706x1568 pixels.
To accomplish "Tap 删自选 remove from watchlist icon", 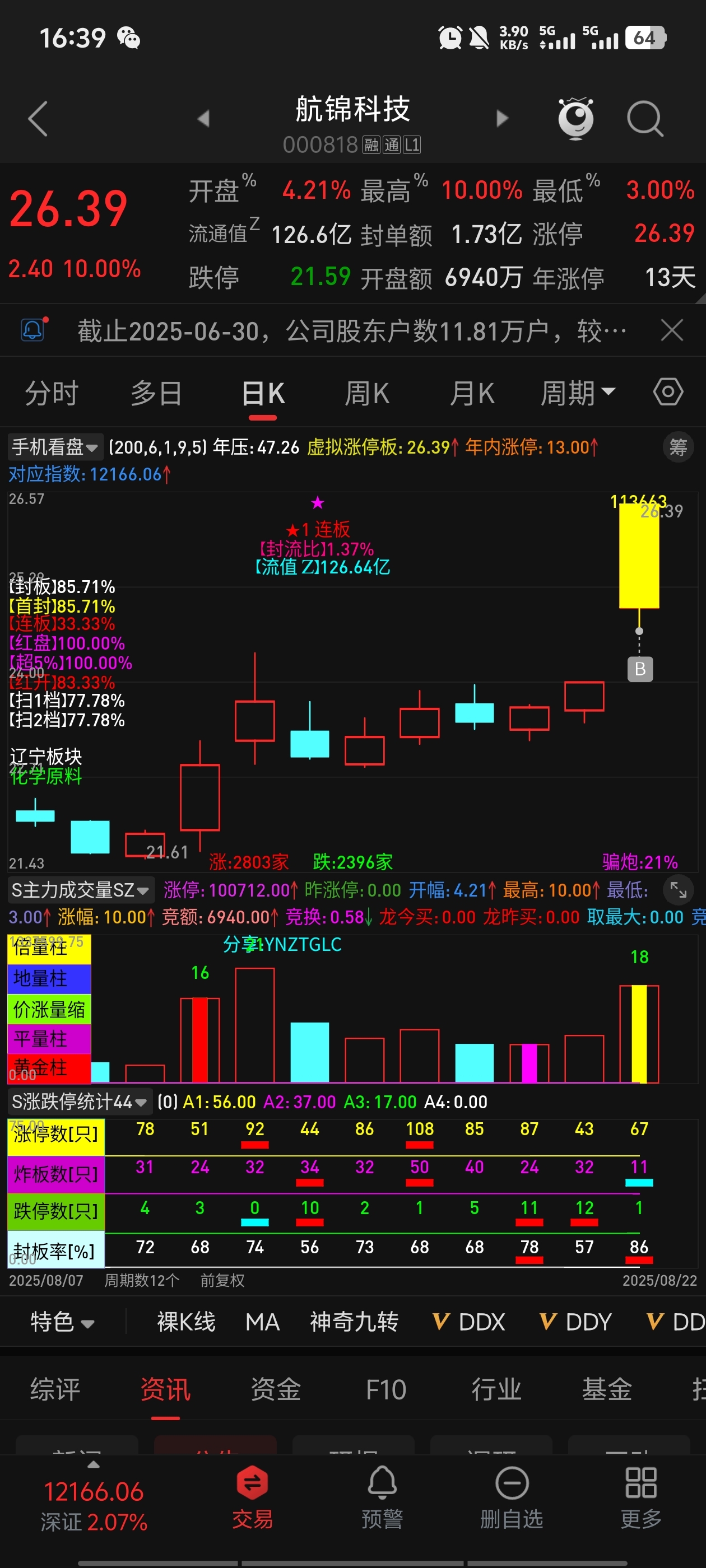I will click(512, 1497).
